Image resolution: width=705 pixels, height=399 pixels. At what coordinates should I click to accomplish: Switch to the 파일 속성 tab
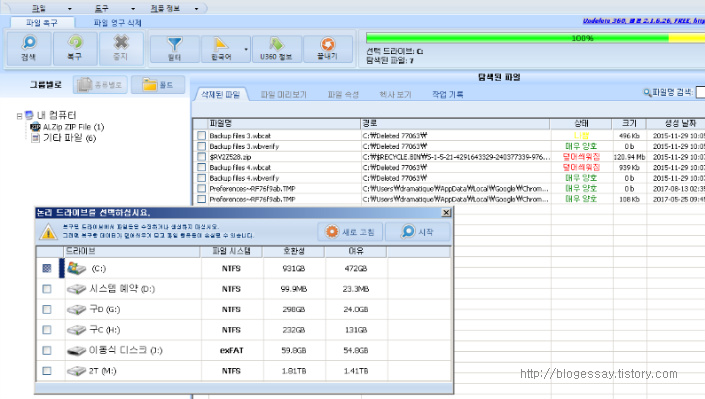point(343,94)
